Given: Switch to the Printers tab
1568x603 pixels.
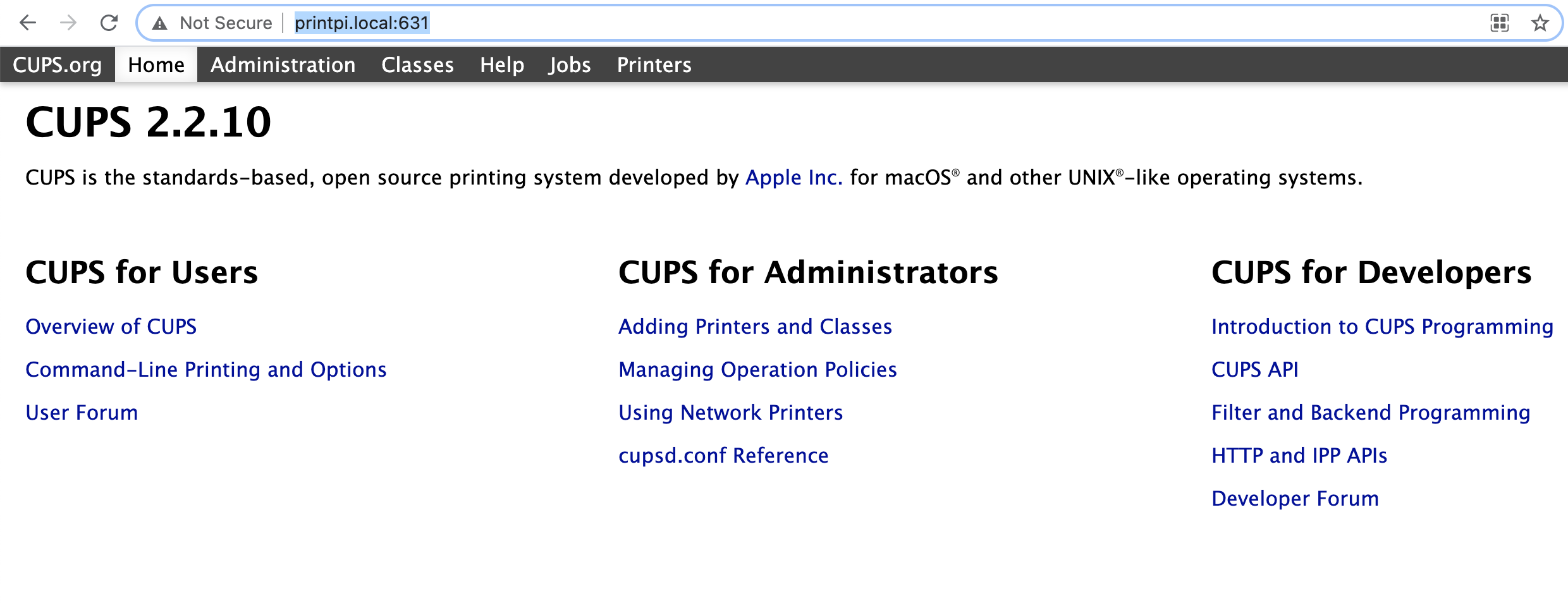Looking at the screenshot, I should pyautogui.click(x=654, y=65).
